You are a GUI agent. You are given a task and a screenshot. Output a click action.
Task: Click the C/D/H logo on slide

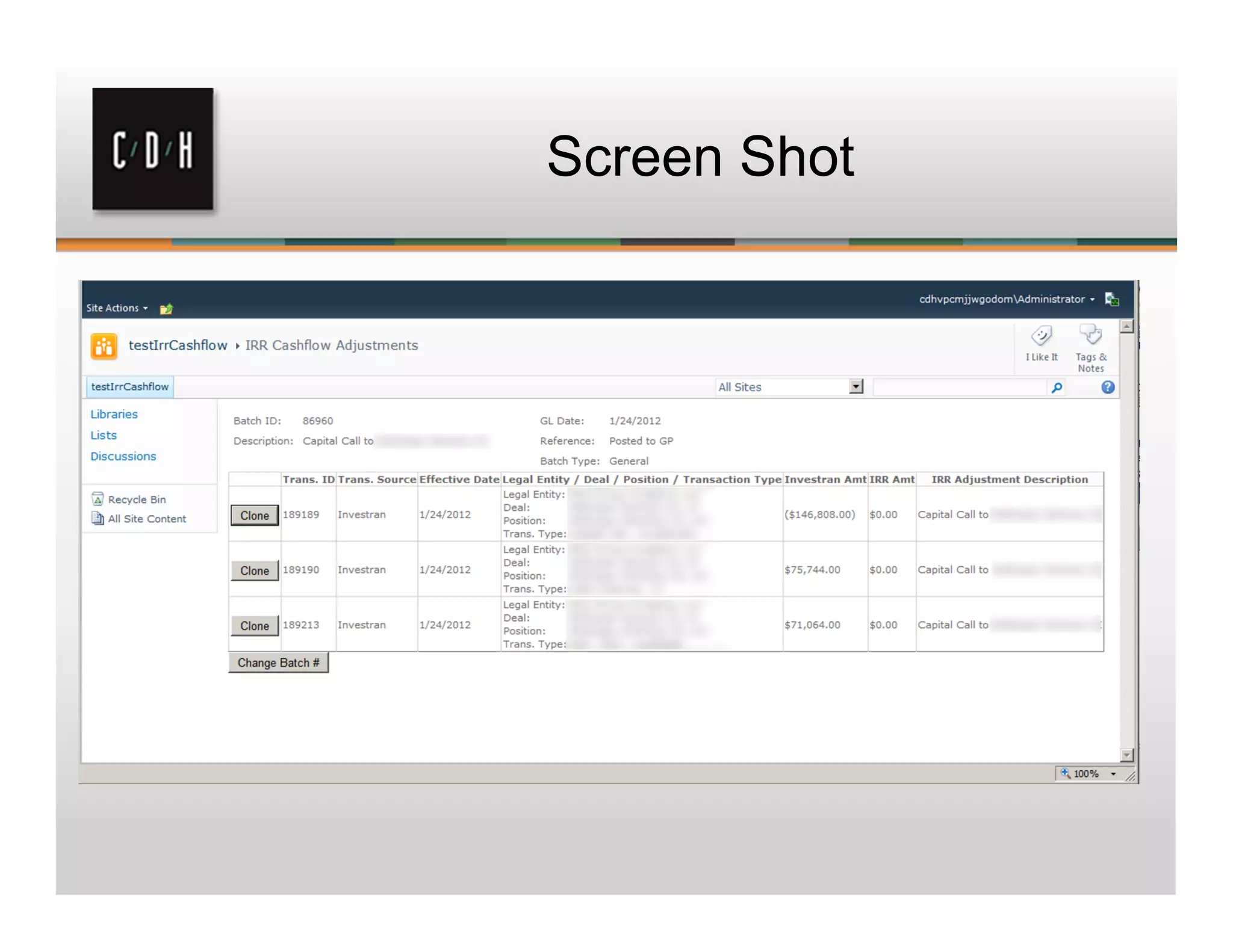click(153, 149)
